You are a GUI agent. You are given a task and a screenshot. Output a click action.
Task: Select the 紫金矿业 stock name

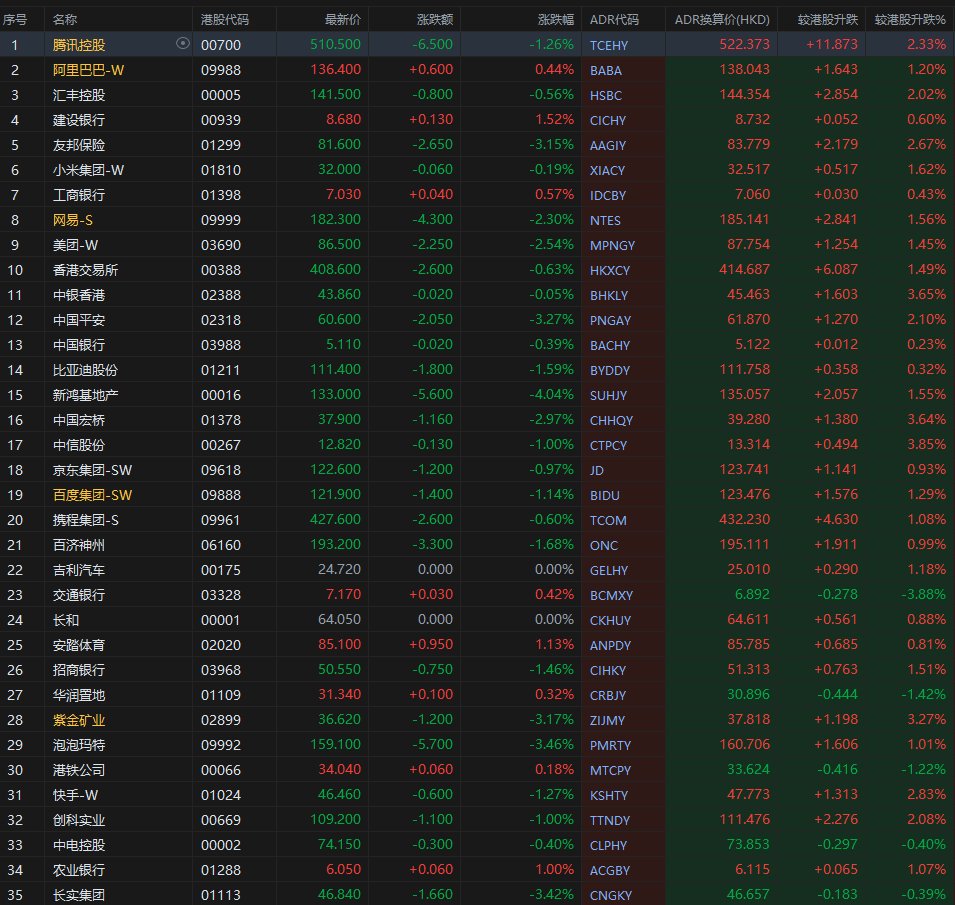coord(79,719)
